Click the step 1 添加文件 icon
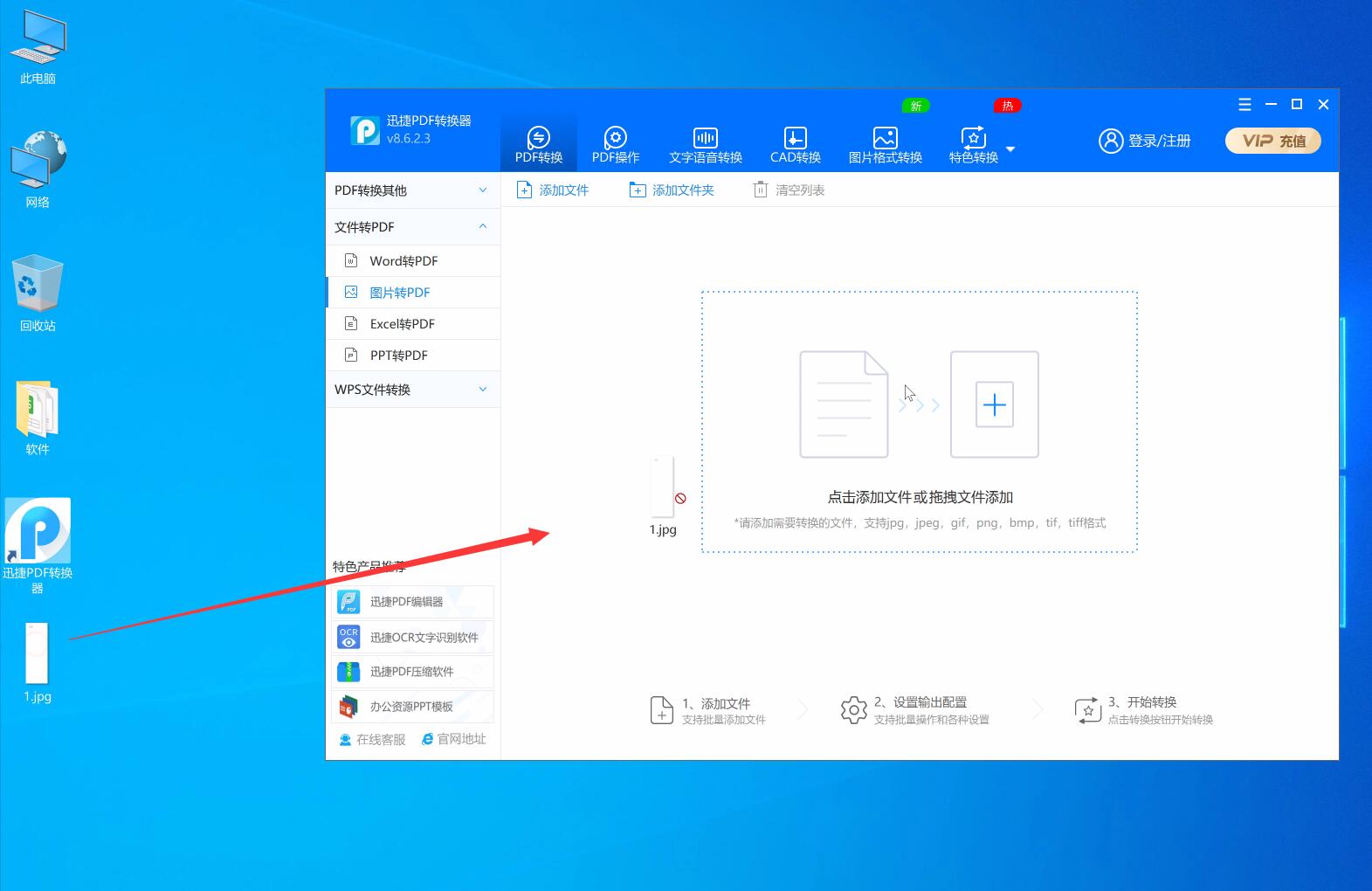 point(662,710)
